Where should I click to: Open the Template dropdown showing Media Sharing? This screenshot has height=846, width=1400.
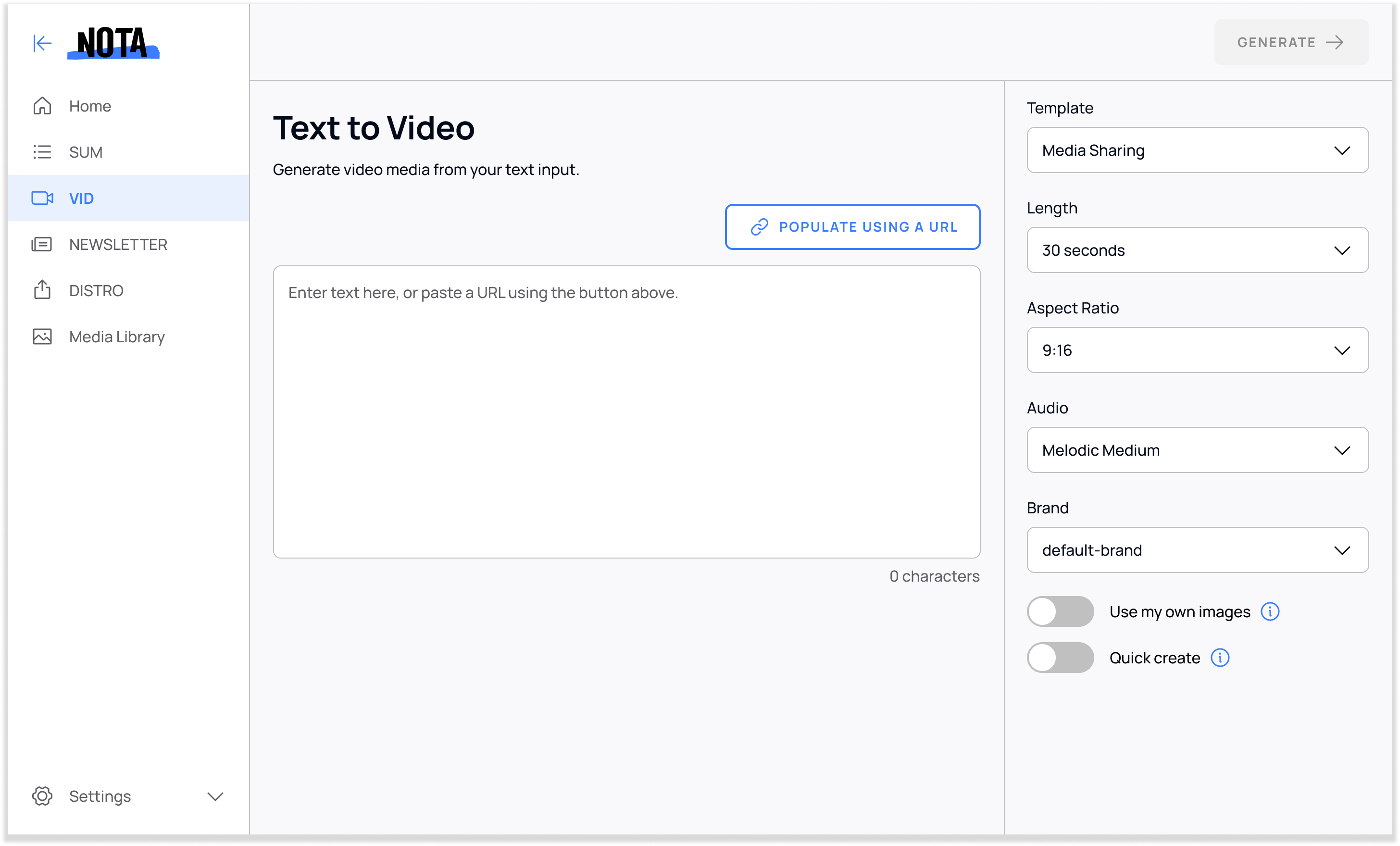[1197, 150]
